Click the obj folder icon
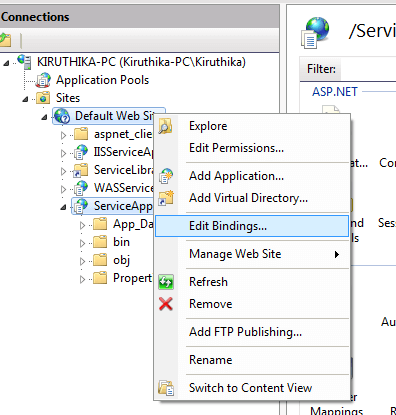 (100, 260)
